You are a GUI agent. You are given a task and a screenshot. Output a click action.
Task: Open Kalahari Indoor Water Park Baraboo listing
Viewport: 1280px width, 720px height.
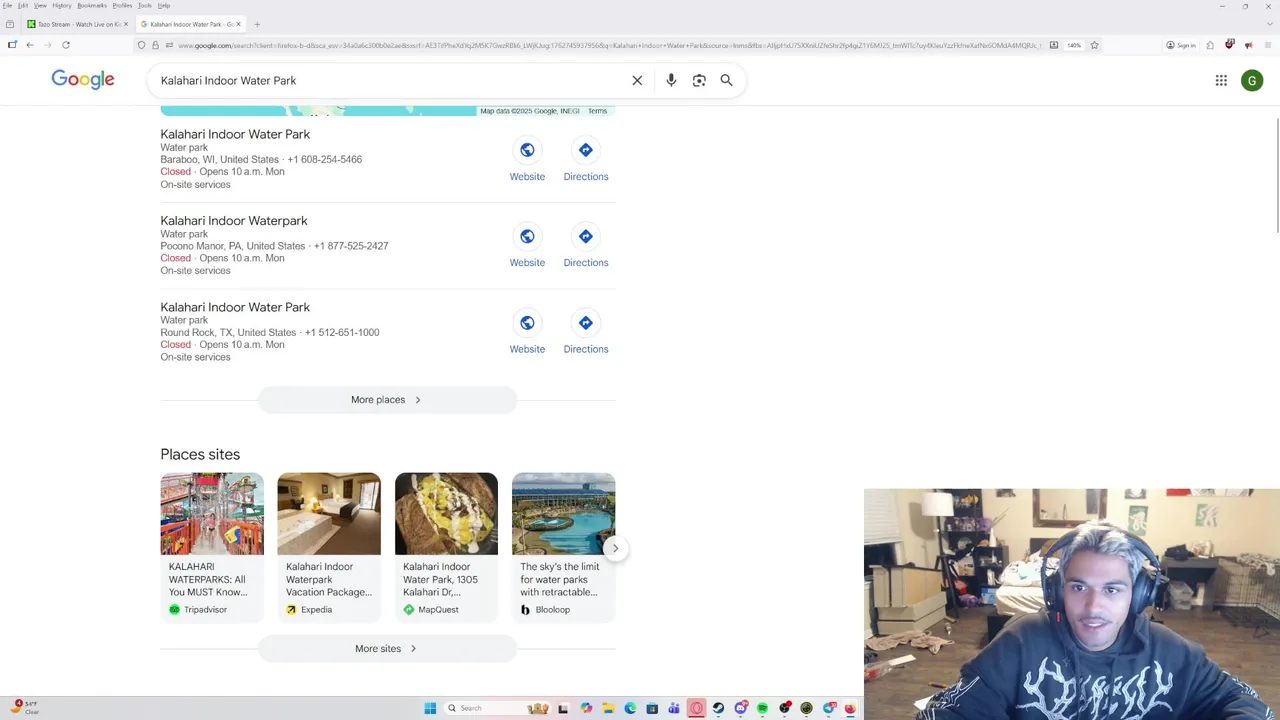point(235,134)
